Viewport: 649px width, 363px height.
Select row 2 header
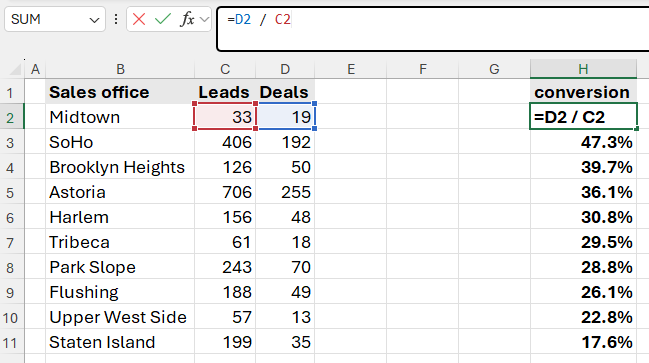(x=11, y=118)
